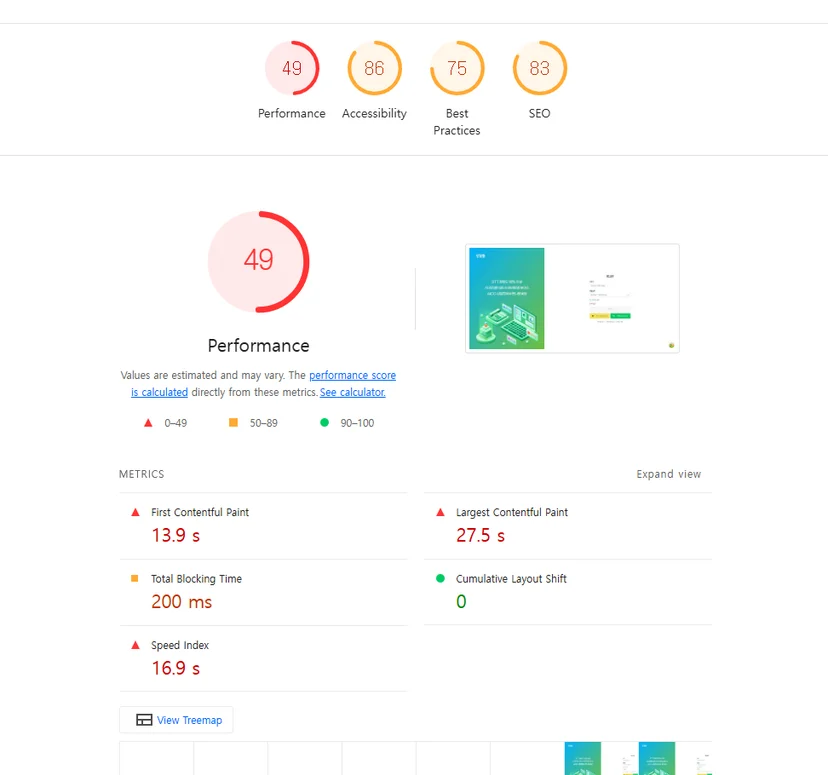Click the orange square 50–89 legend marker
The image size is (828, 775).
[x=233, y=422]
